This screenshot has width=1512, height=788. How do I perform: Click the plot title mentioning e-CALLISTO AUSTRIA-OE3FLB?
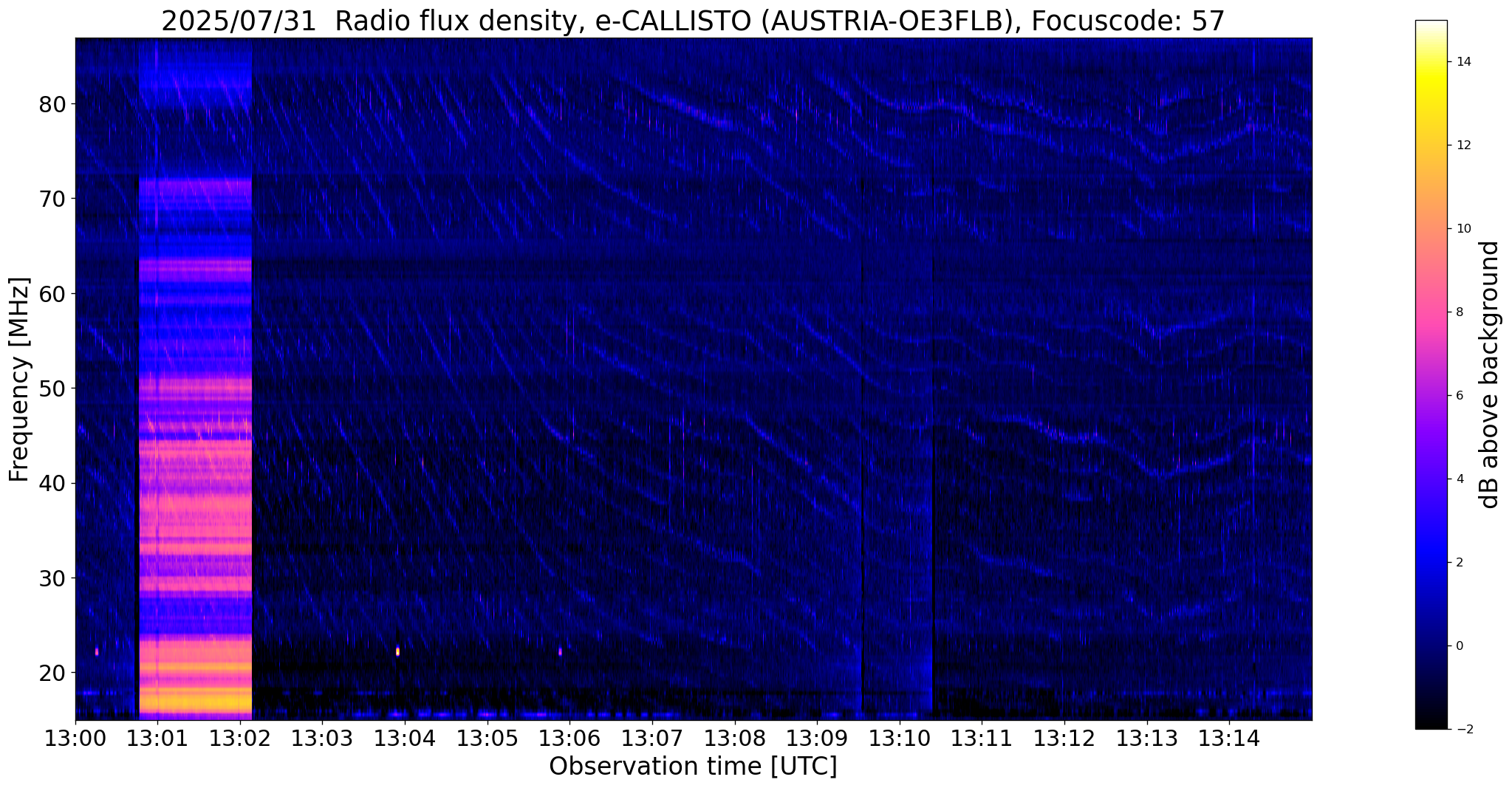(x=693, y=21)
